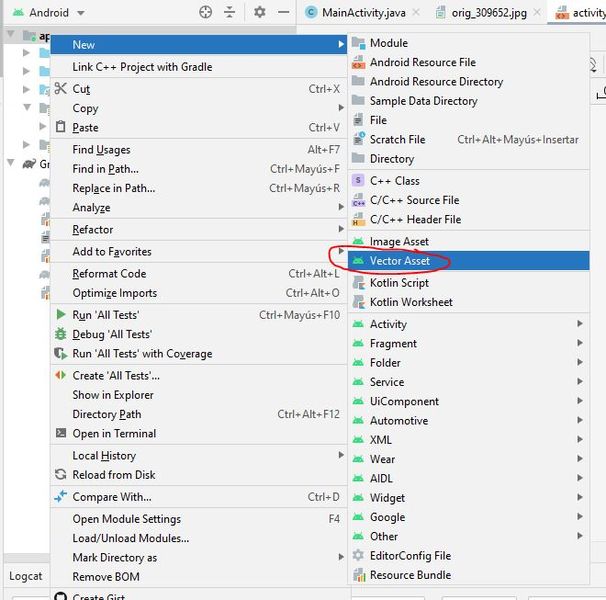Expand the Folder submenu arrow
The height and width of the screenshot is (600, 606).
(x=580, y=362)
